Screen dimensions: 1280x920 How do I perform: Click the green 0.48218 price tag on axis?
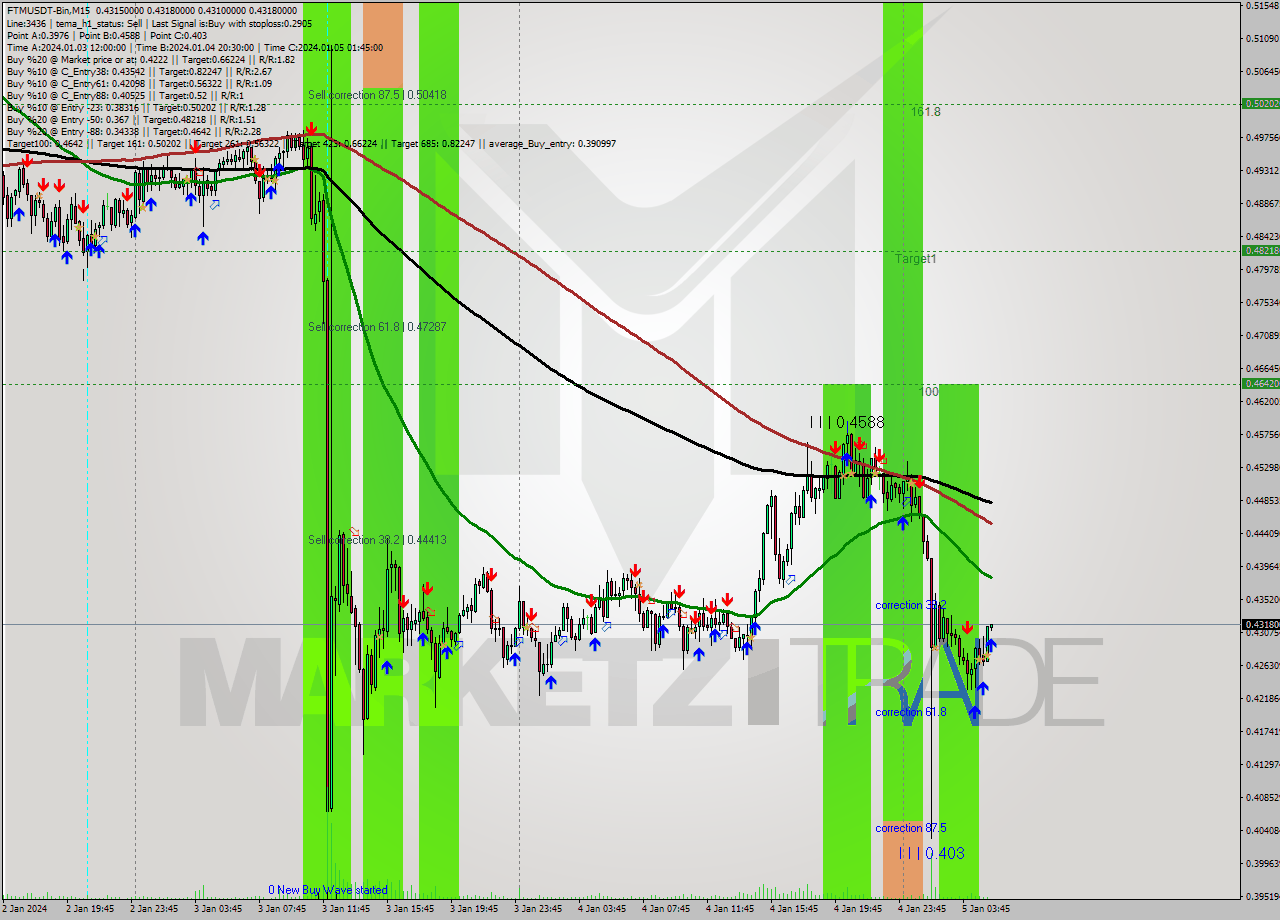tap(1260, 250)
